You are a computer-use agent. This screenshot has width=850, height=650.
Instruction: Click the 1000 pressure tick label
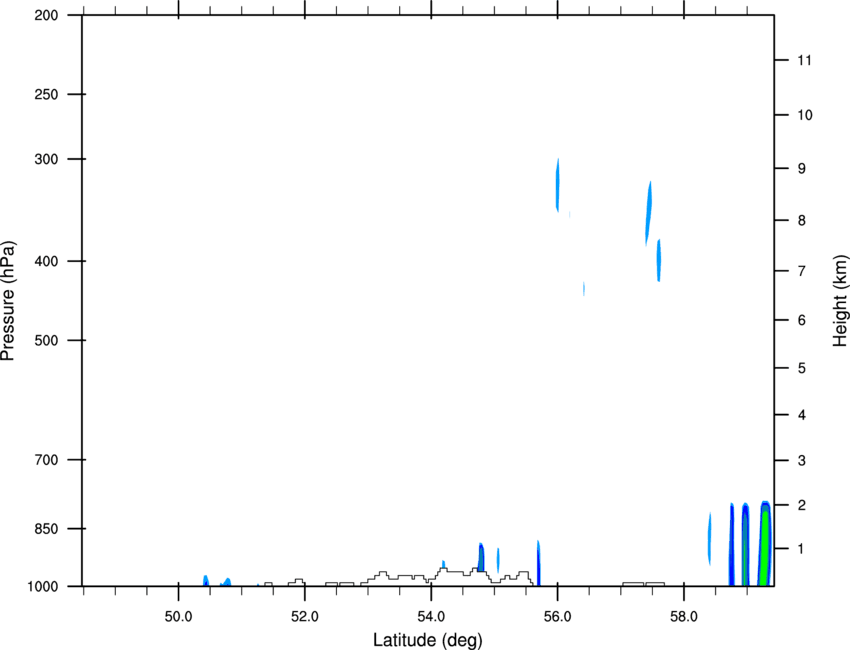click(x=42, y=587)
